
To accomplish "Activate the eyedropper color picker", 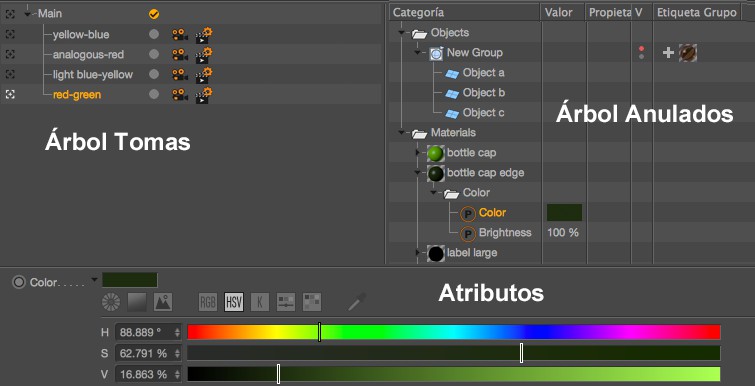I will 357,301.
